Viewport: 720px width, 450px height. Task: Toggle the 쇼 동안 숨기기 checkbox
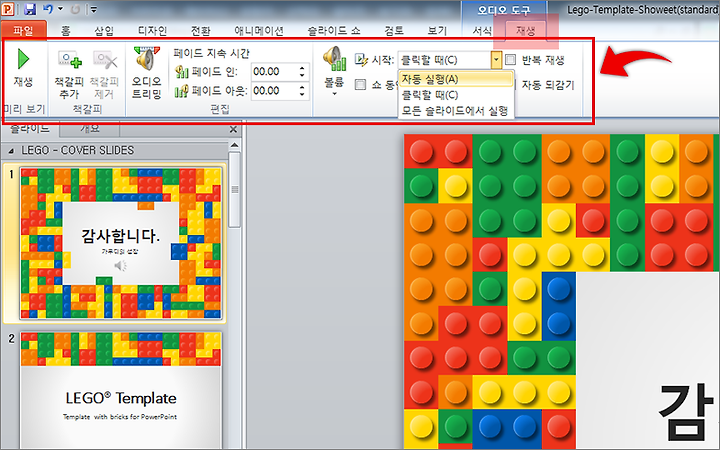point(360,84)
